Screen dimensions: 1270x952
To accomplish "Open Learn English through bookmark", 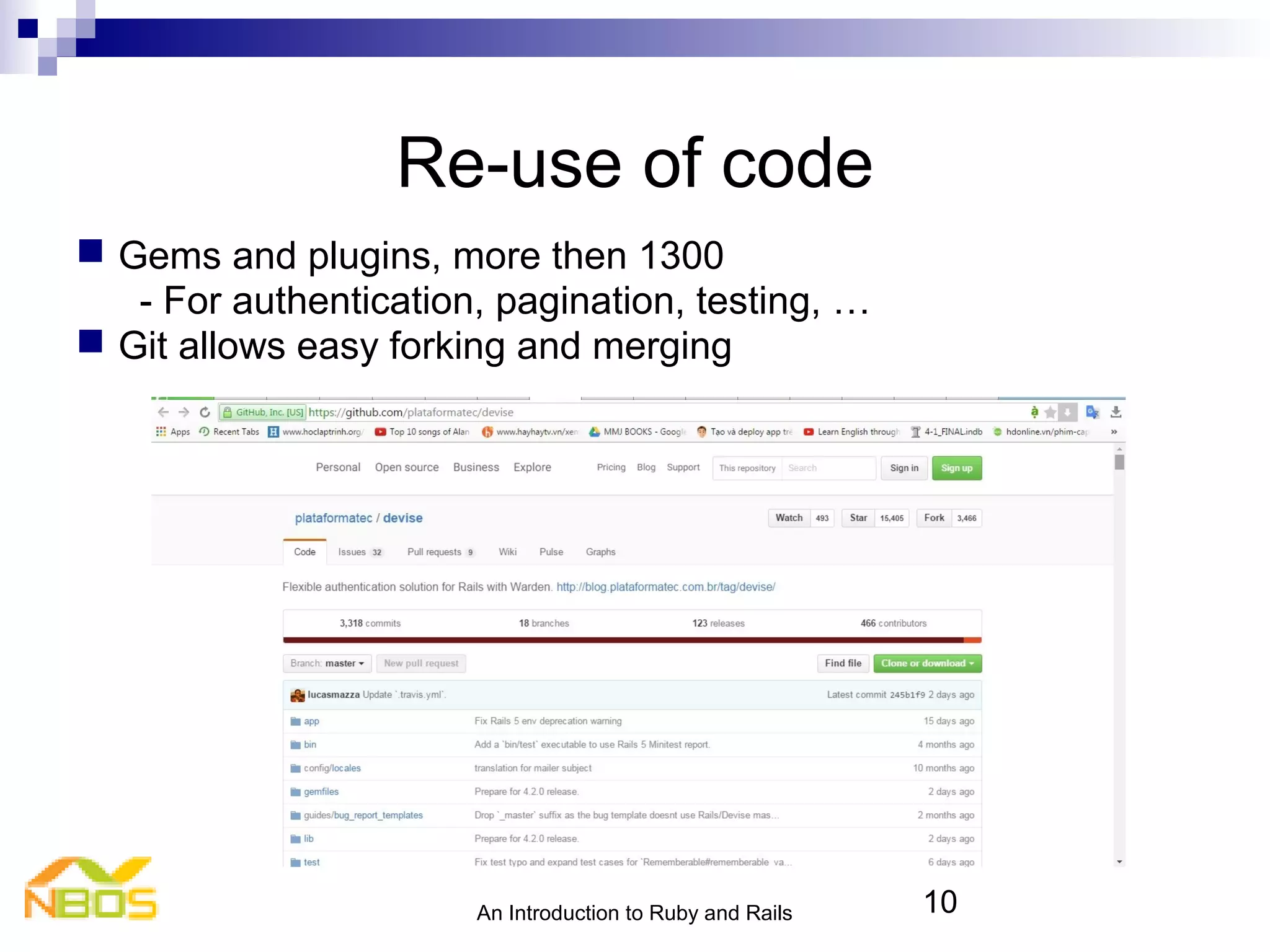I will click(851, 432).
